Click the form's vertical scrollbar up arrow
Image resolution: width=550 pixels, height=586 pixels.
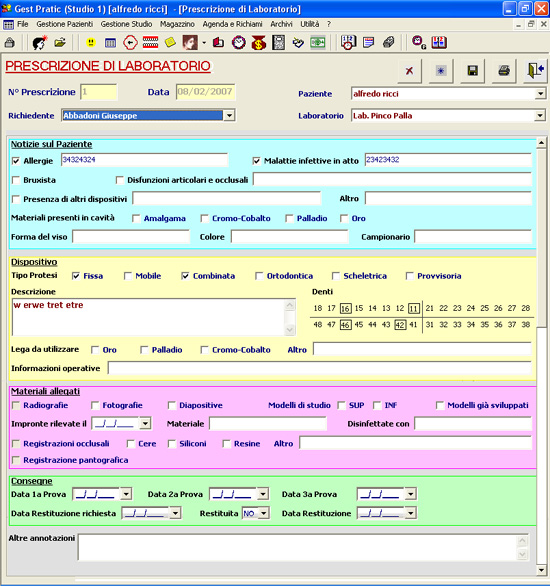(541, 143)
